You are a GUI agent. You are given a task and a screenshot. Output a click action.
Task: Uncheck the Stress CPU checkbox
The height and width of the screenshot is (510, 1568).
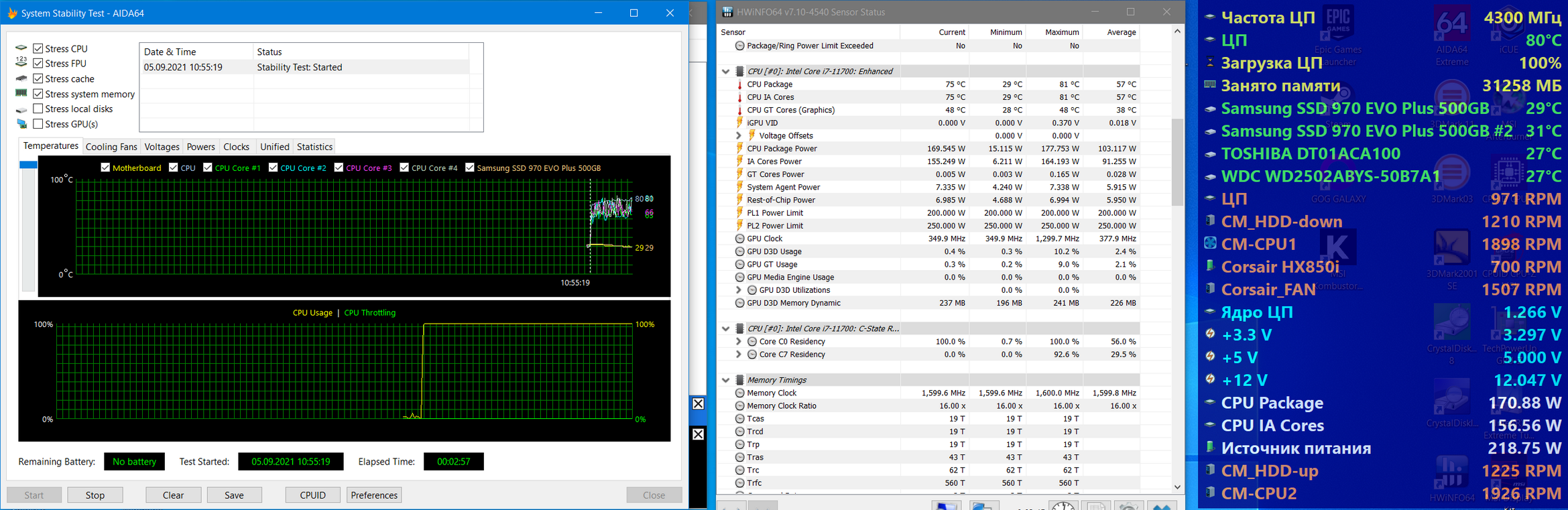click(38, 48)
